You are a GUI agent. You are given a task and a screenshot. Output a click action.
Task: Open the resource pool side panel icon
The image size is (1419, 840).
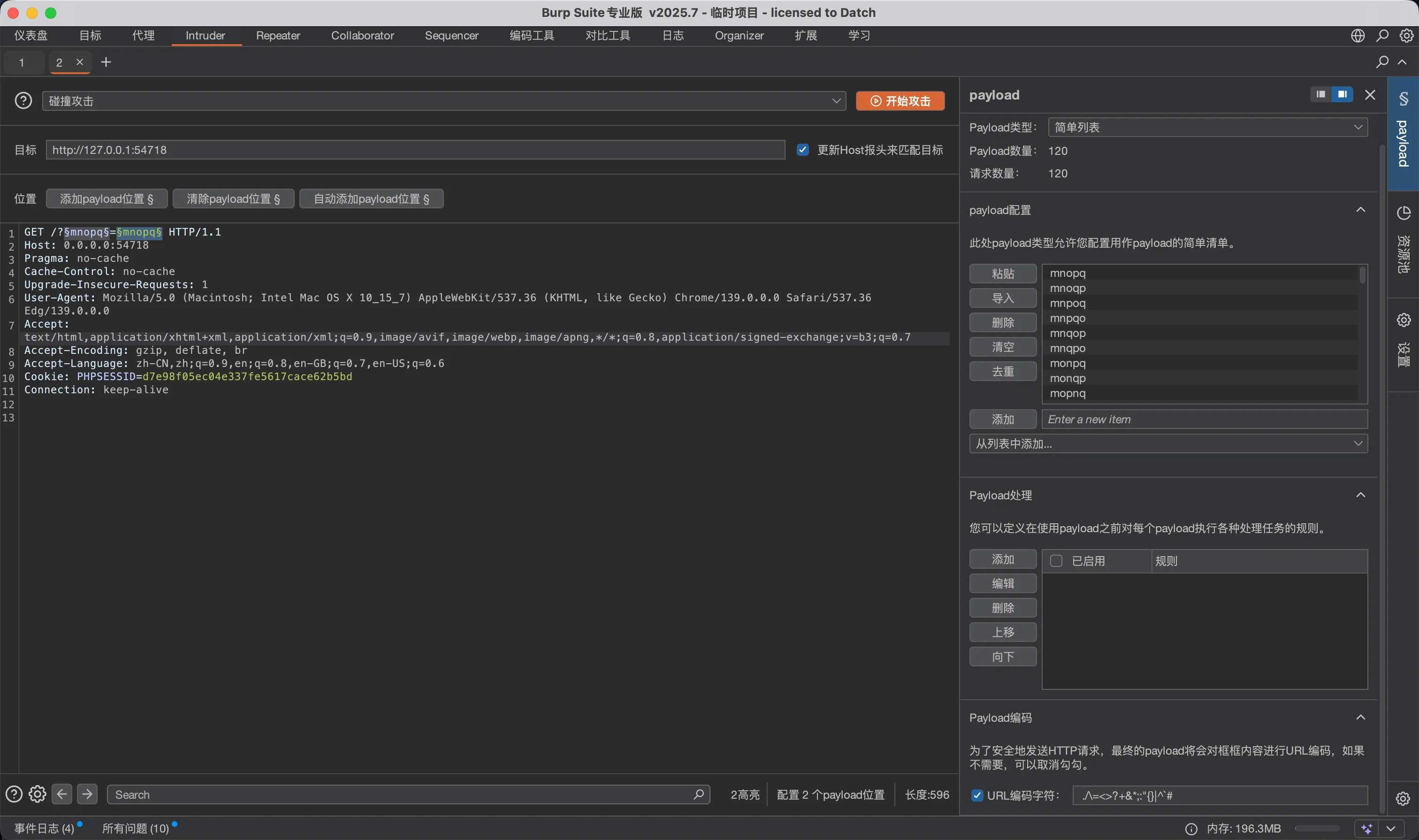pos(1403,214)
